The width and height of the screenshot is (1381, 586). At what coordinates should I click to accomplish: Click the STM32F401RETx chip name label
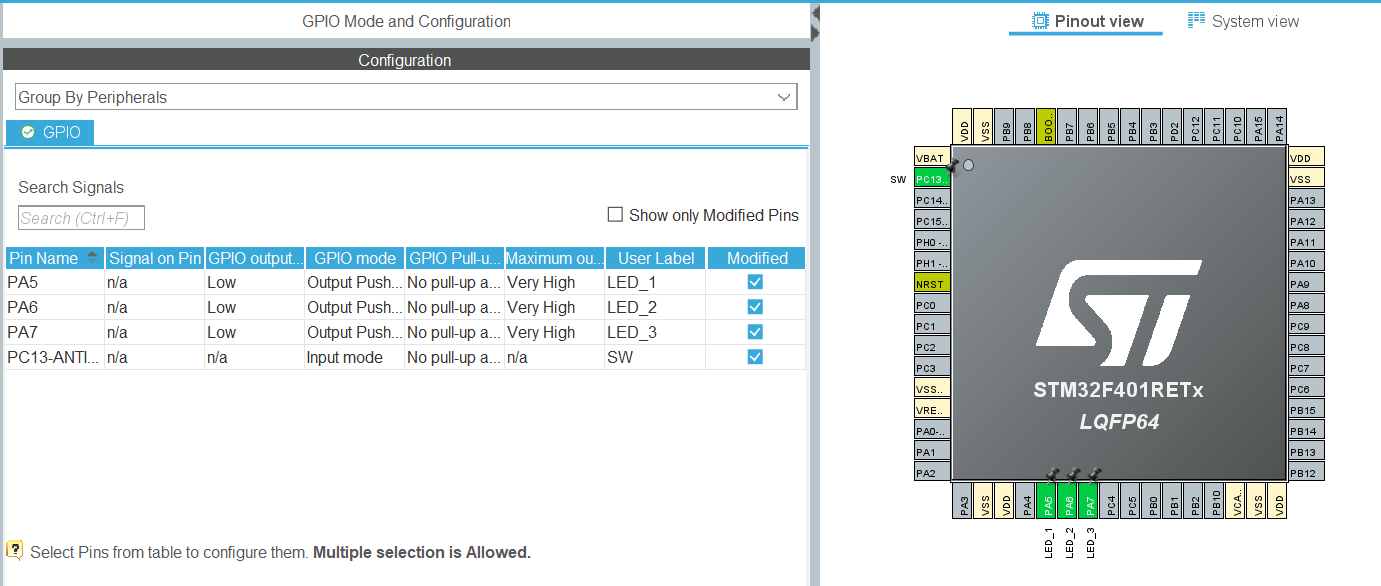point(1118,391)
